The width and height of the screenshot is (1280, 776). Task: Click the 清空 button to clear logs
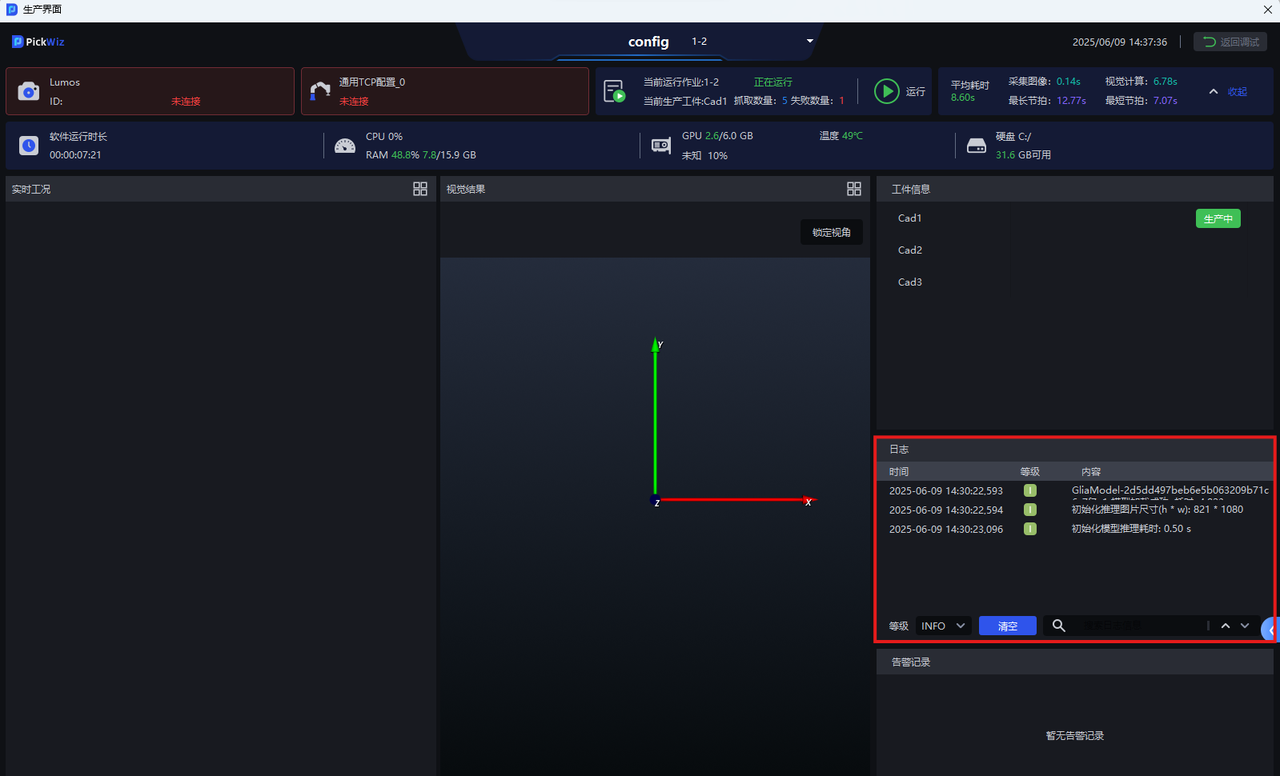pos(1007,626)
